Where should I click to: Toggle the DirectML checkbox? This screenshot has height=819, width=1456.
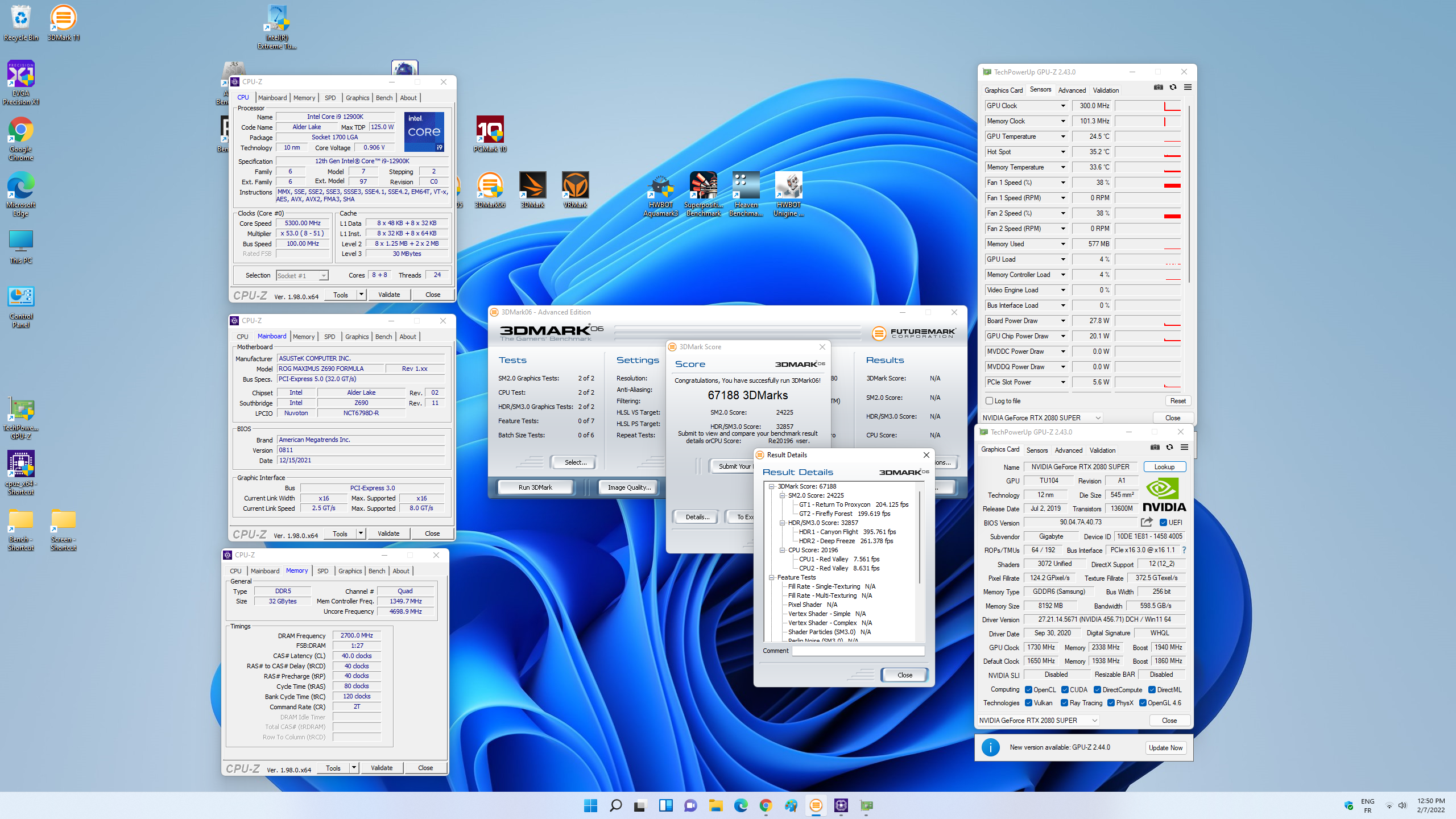(x=1152, y=689)
